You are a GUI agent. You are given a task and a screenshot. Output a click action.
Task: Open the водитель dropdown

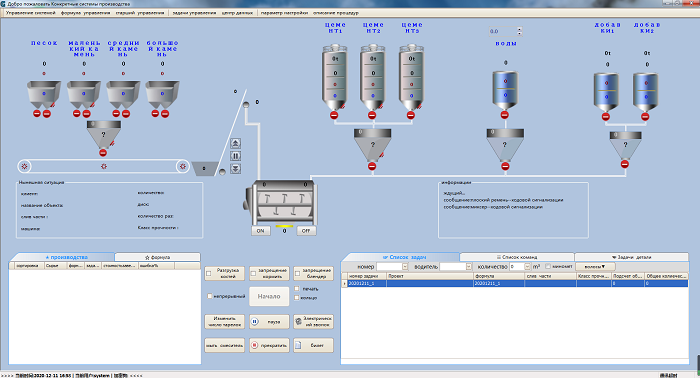[468, 266]
